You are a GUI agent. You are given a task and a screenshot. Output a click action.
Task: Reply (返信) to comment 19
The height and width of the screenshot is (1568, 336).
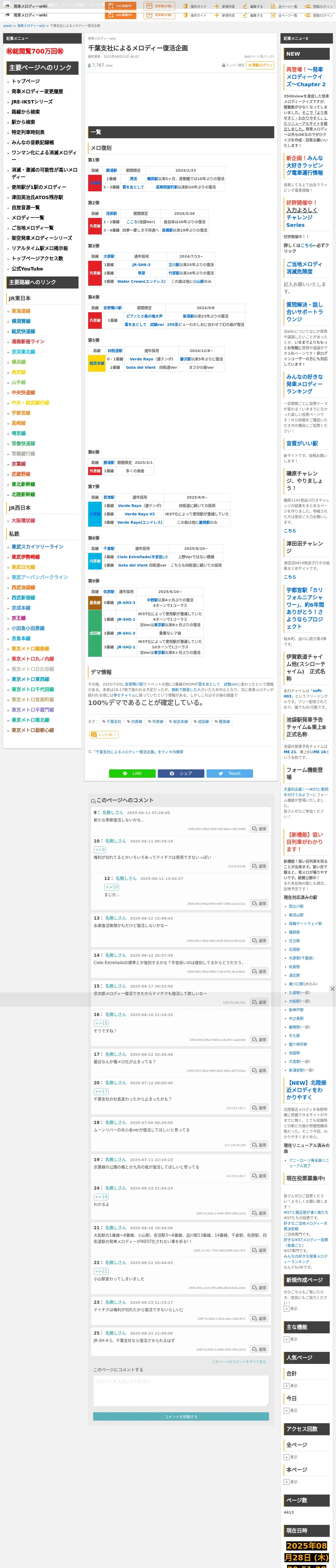coord(259,1176)
